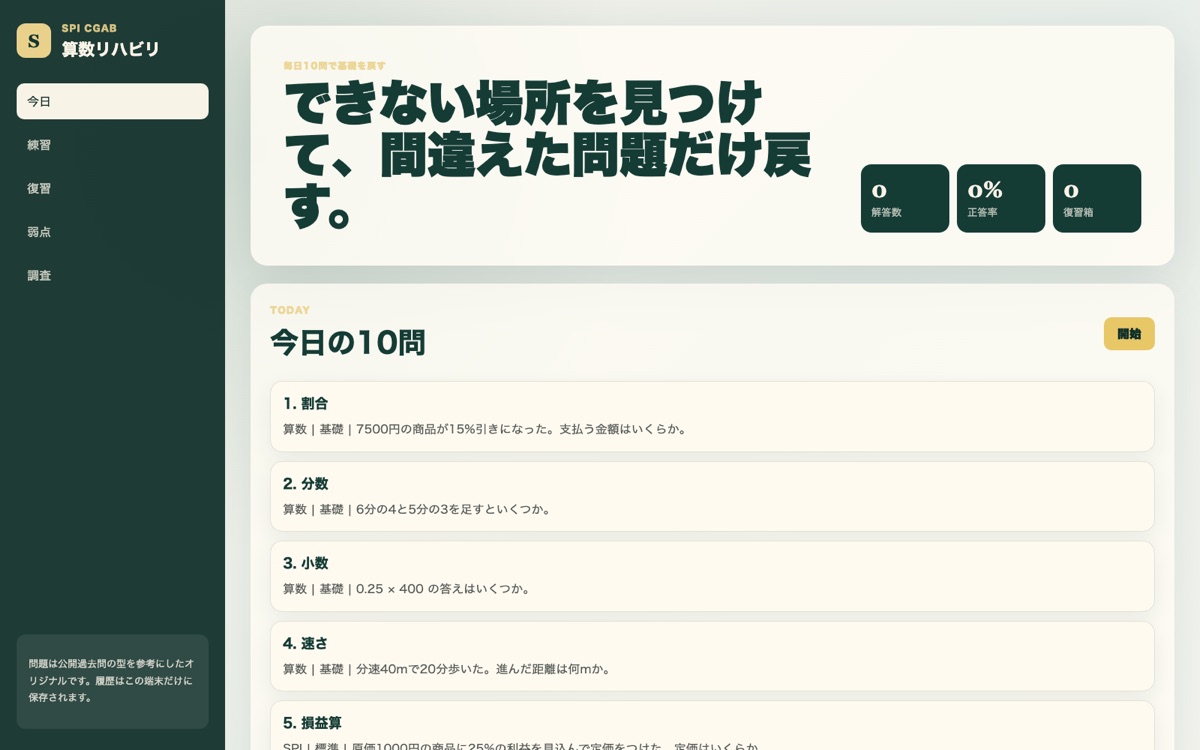Select the 正答率 stat card
This screenshot has width=1200, height=750.
pyautogui.click(x=1001, y=198)
